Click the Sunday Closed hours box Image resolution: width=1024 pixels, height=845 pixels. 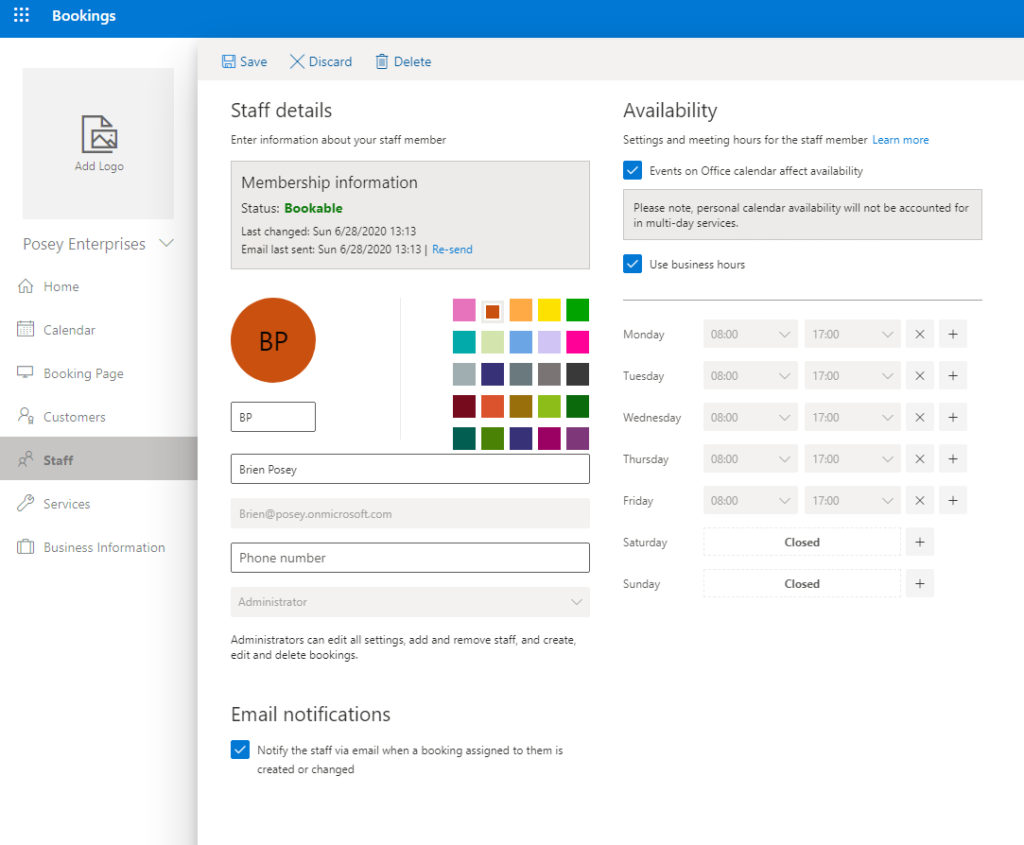tap(802, 584)
